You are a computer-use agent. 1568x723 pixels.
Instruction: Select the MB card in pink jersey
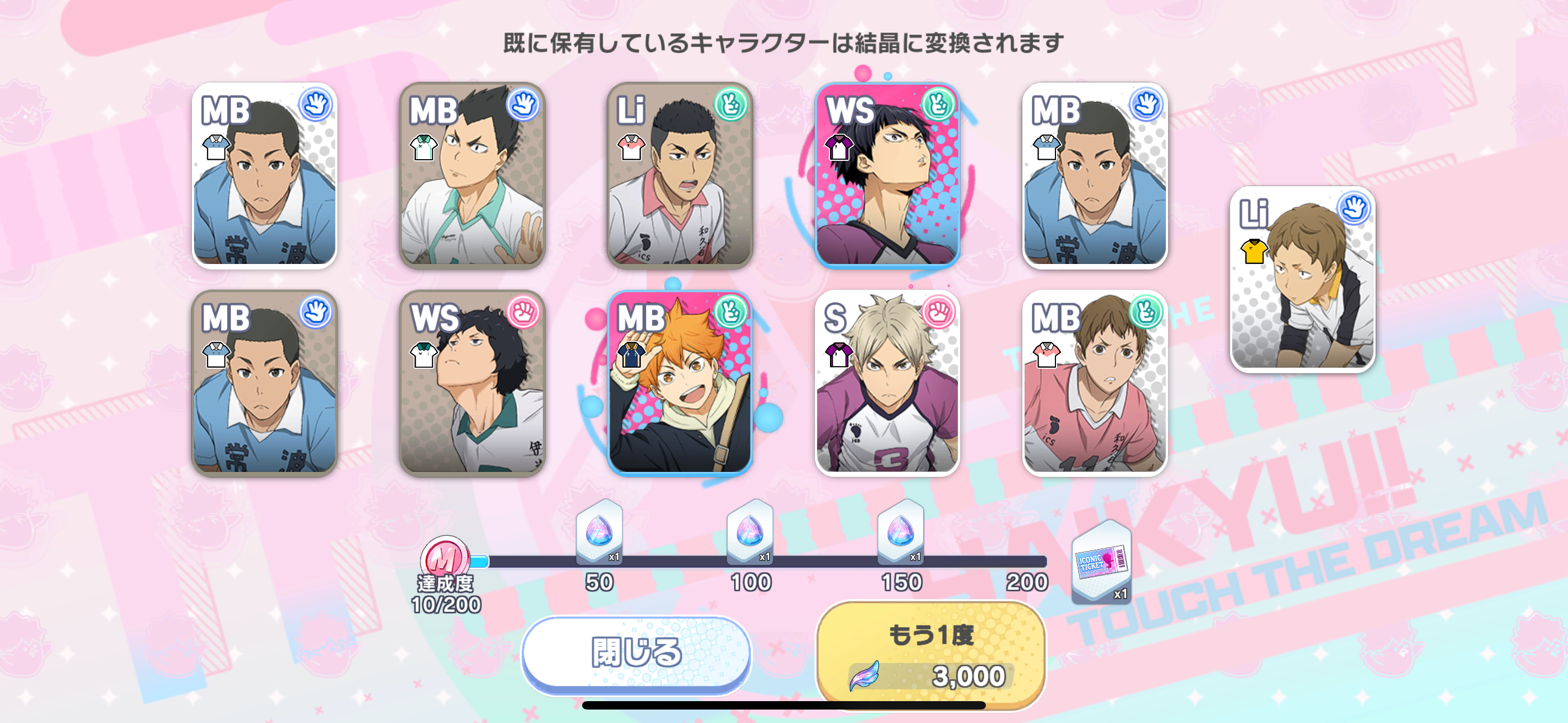click(1095, 383)
